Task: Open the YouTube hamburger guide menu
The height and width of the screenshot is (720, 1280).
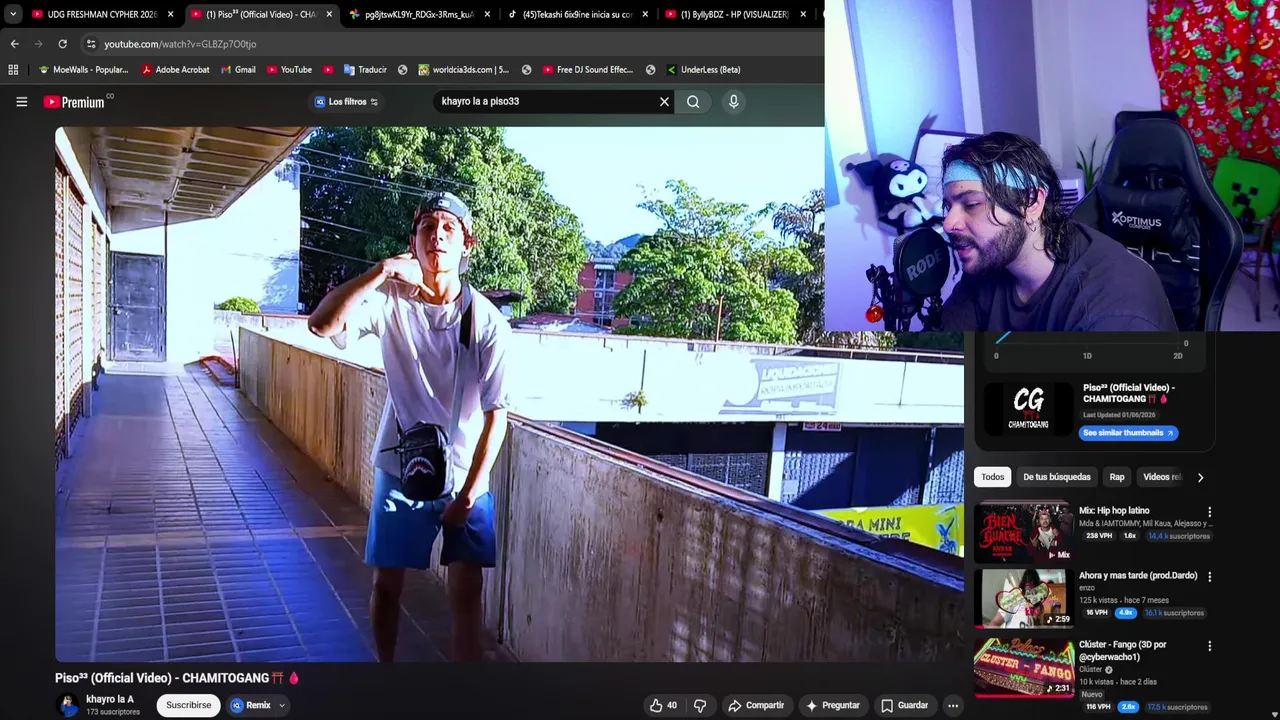Action: (21, 101)
